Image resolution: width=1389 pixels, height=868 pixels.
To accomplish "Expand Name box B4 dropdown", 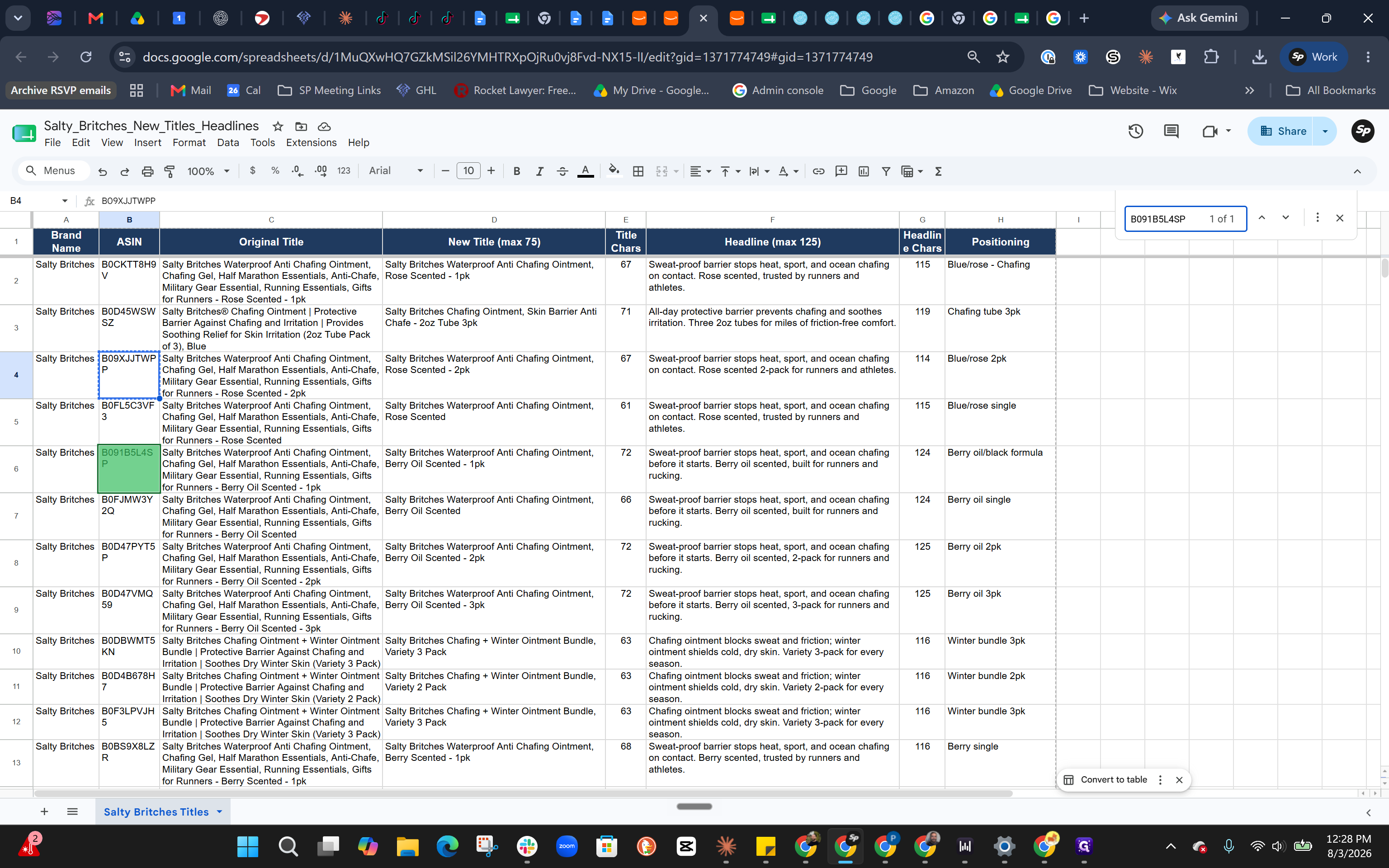I will click(x=65, y=201).
